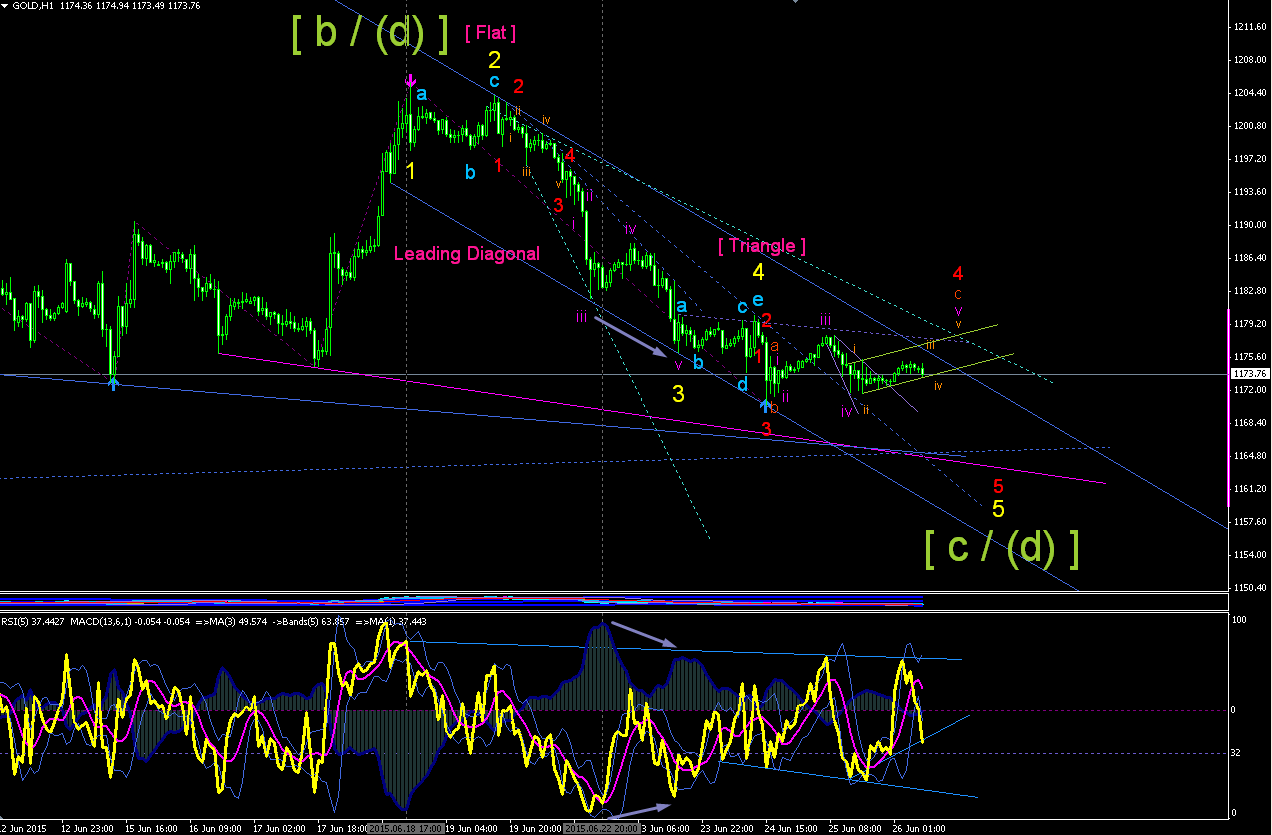Click the 1179.20 price axis label
Viewport: 1272px width, 835px height.
[1250, 324]
